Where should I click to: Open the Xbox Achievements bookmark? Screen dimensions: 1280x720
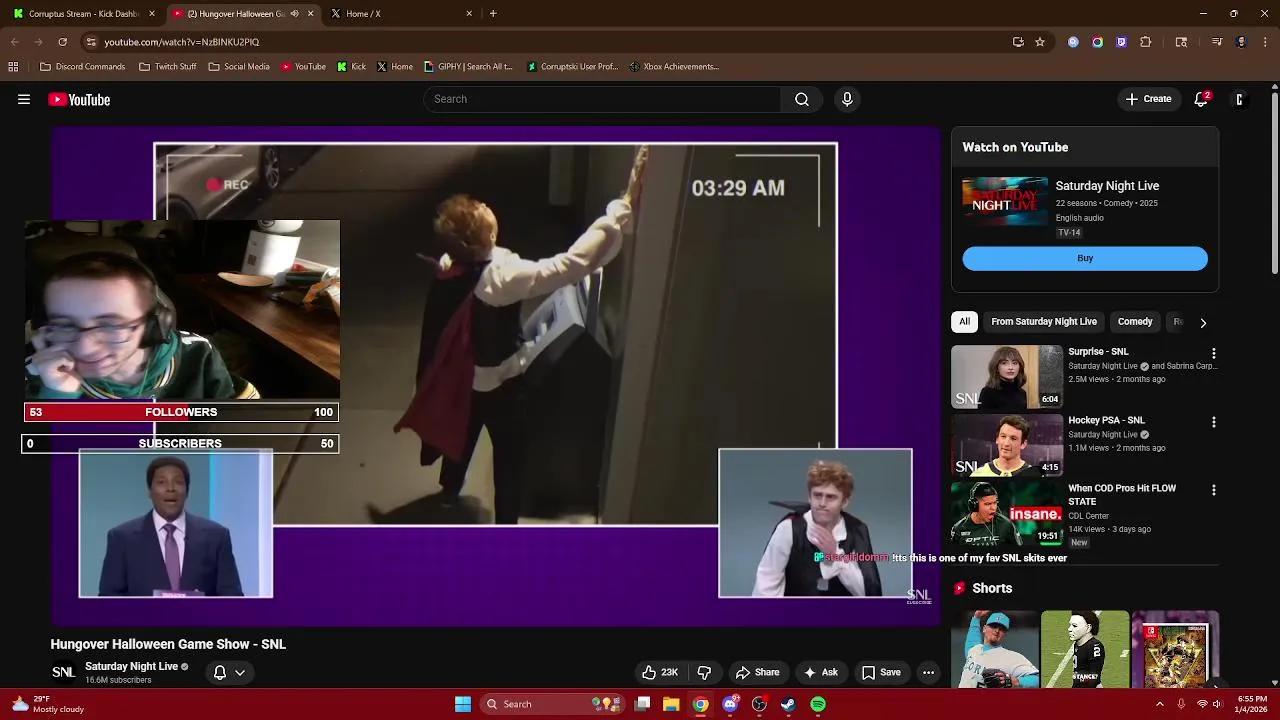pyautogui.click(x=674, y=67)
